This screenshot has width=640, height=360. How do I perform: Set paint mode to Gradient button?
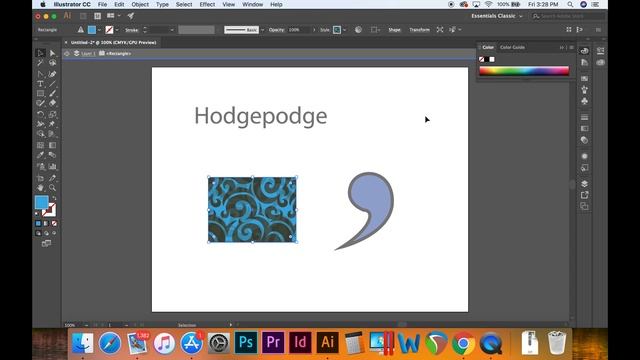[x=46, y=223]
